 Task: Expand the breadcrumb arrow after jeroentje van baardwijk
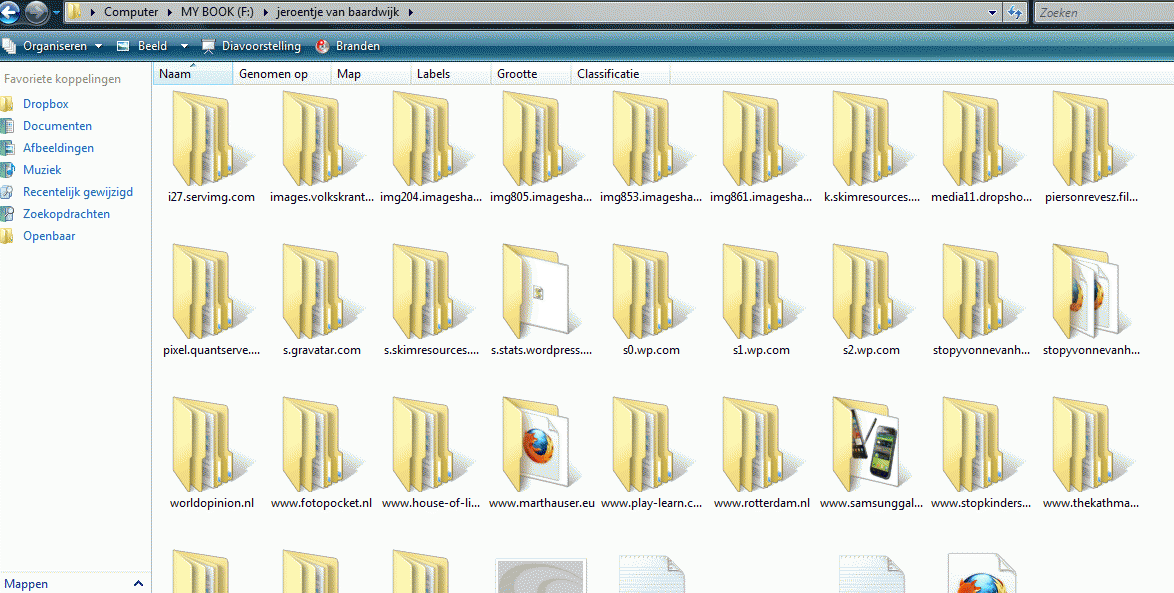tap(410, 13)
